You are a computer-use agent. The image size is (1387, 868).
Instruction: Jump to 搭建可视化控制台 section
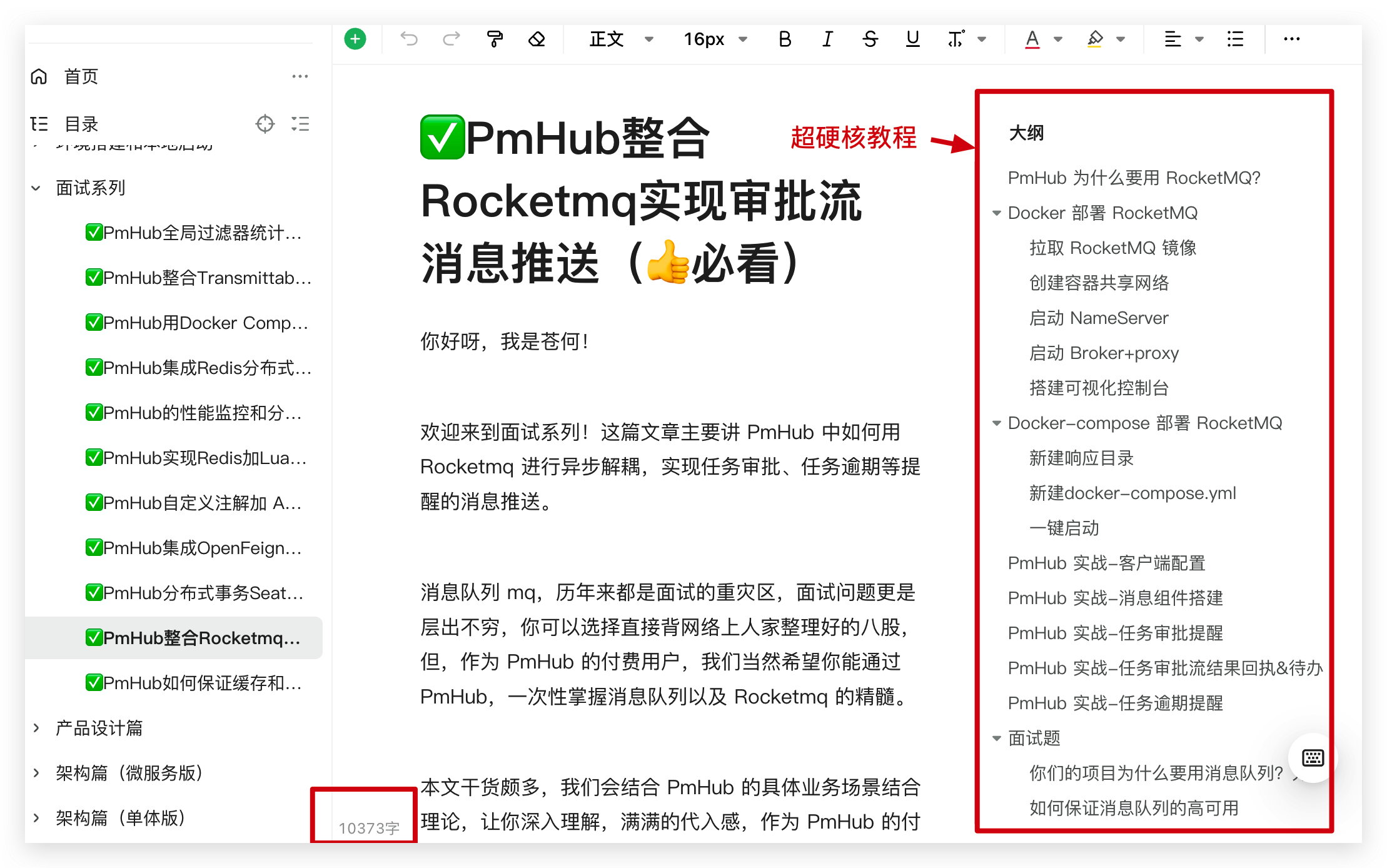[1099, 388]
